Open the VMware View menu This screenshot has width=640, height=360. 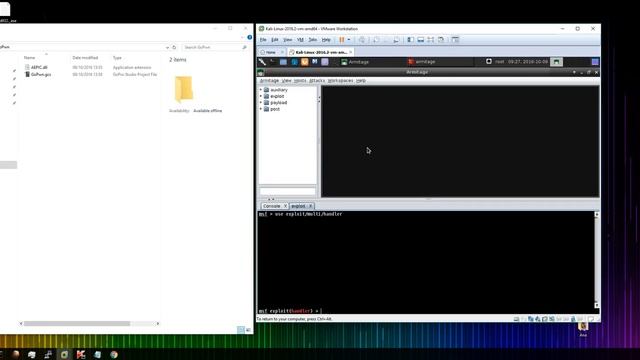click(x=287, y=40)
